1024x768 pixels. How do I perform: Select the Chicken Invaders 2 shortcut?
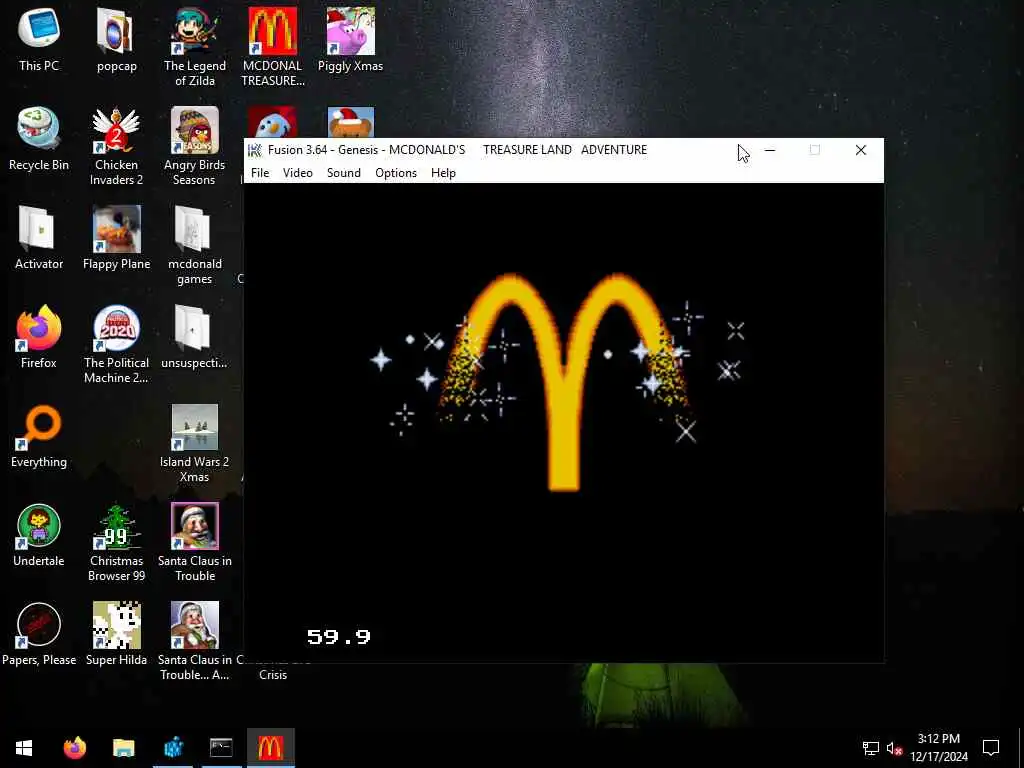[x=116, y=146]
